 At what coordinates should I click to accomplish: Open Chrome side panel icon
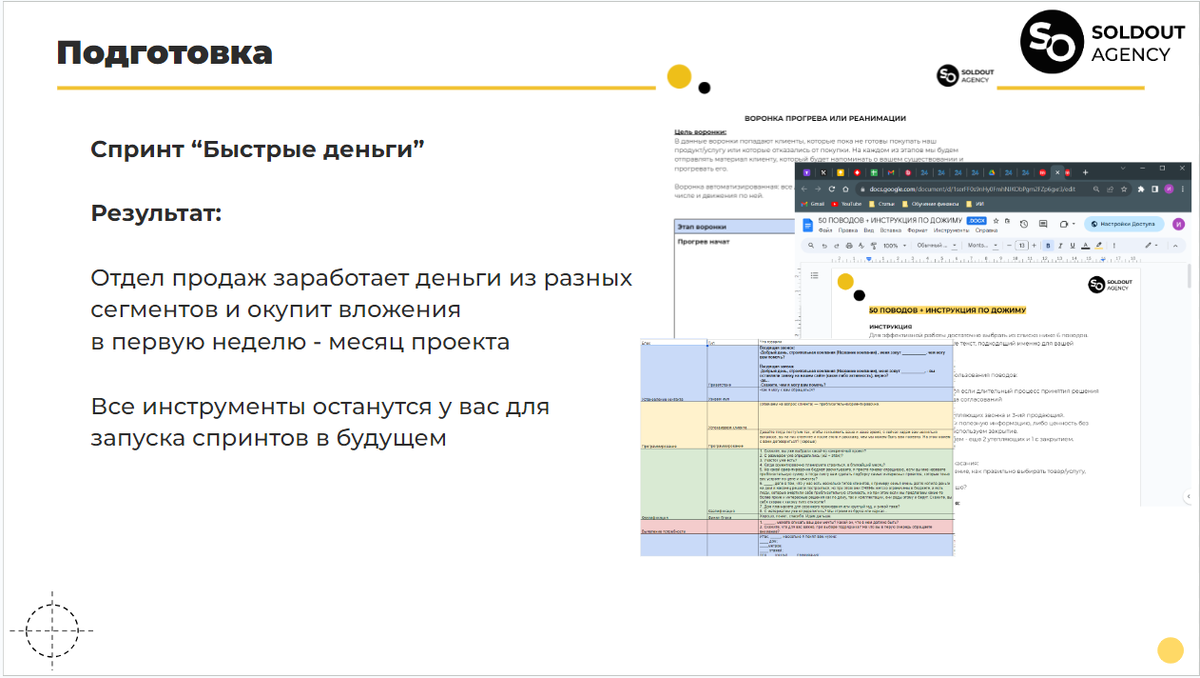1154,189
